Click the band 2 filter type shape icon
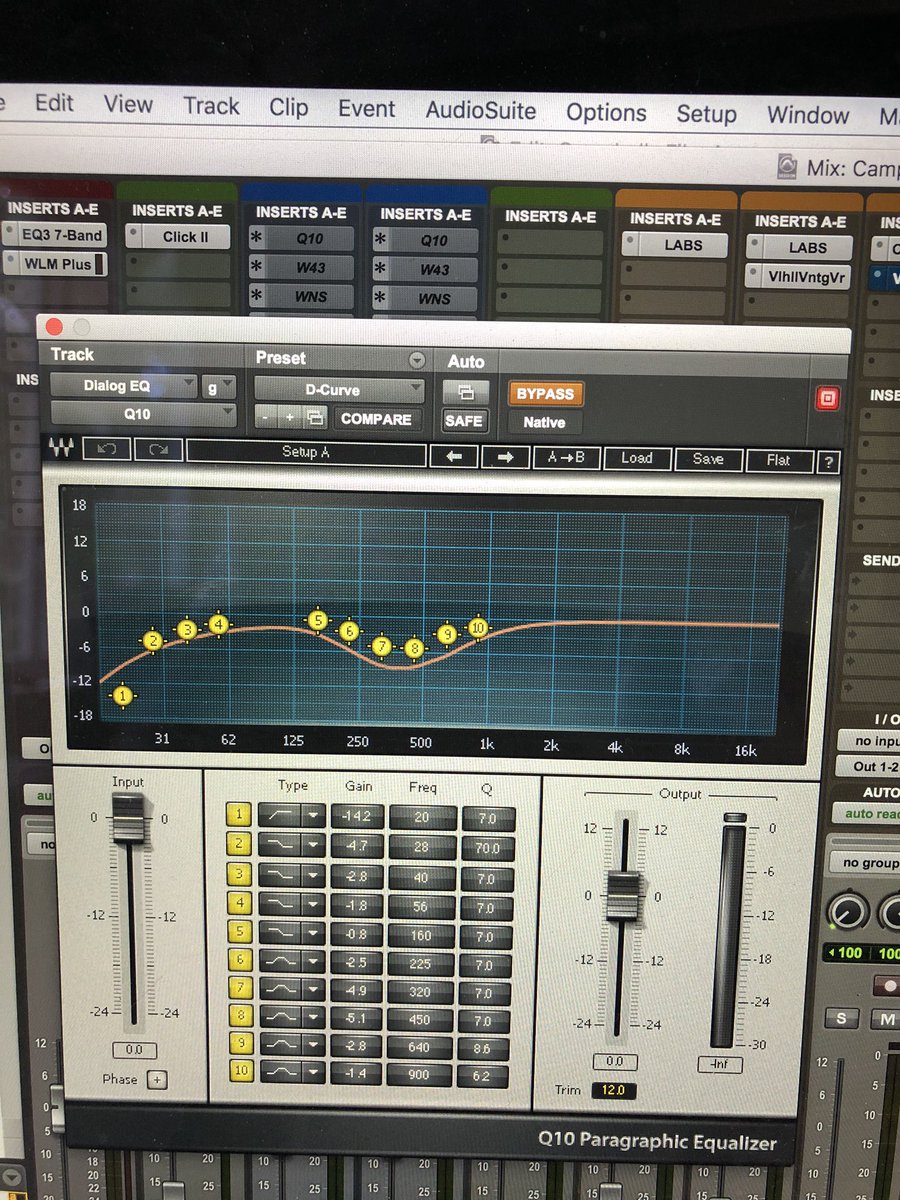Image resolution: width=900 pixels, height=1200 pixels. click(279, 846)
